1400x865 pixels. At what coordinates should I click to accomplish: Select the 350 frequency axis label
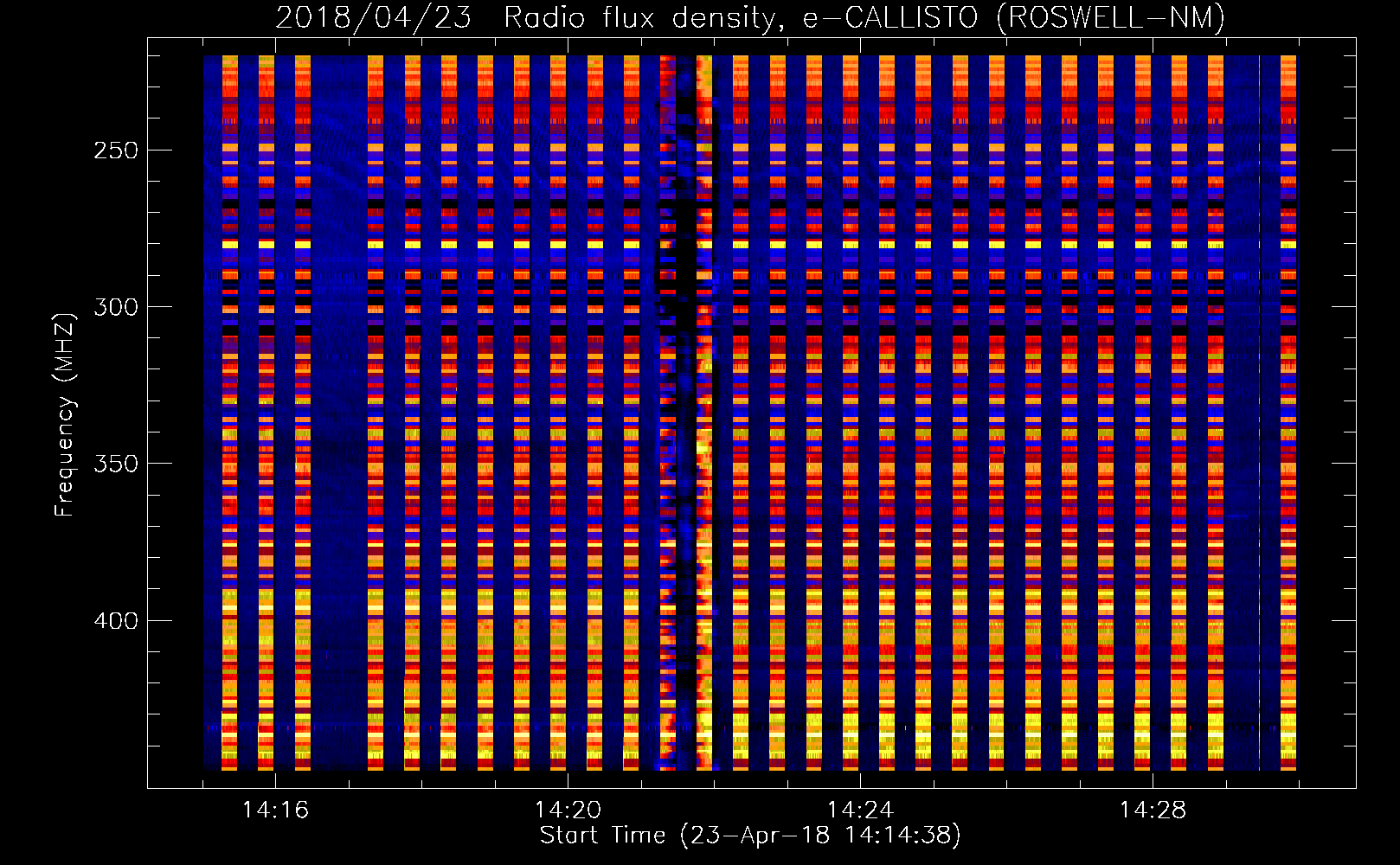(115, 464)
